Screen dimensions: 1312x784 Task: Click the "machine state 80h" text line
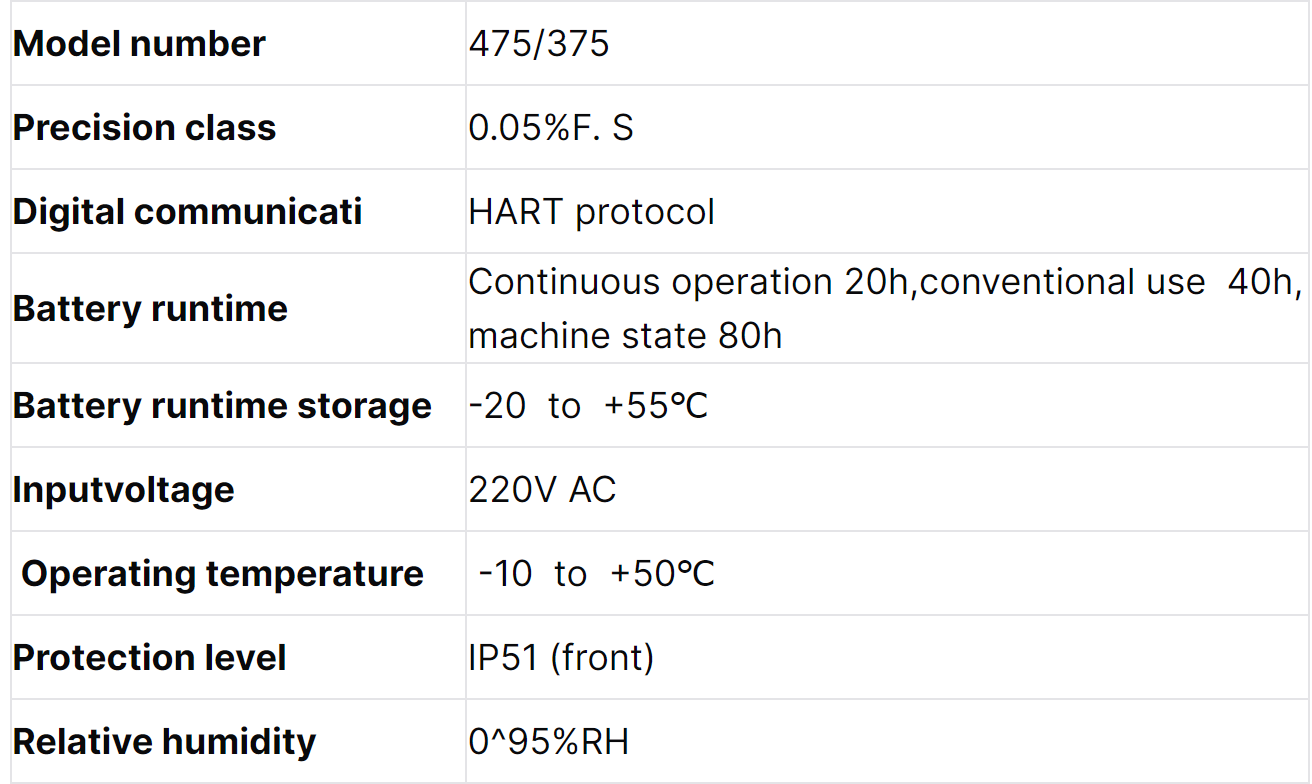coord(625,335)
